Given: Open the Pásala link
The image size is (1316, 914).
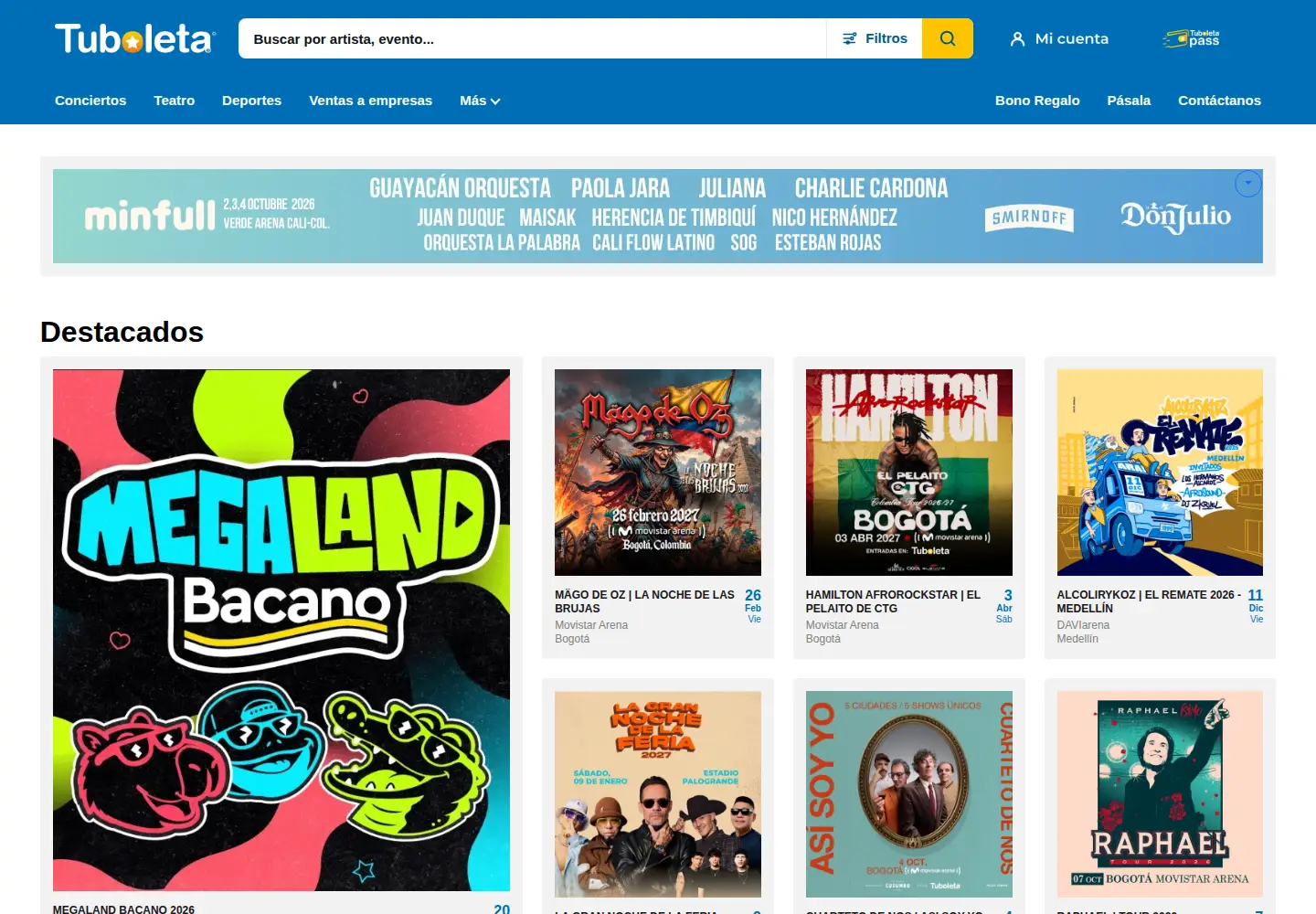Looking at the screenshot, I should (1129, 101).
